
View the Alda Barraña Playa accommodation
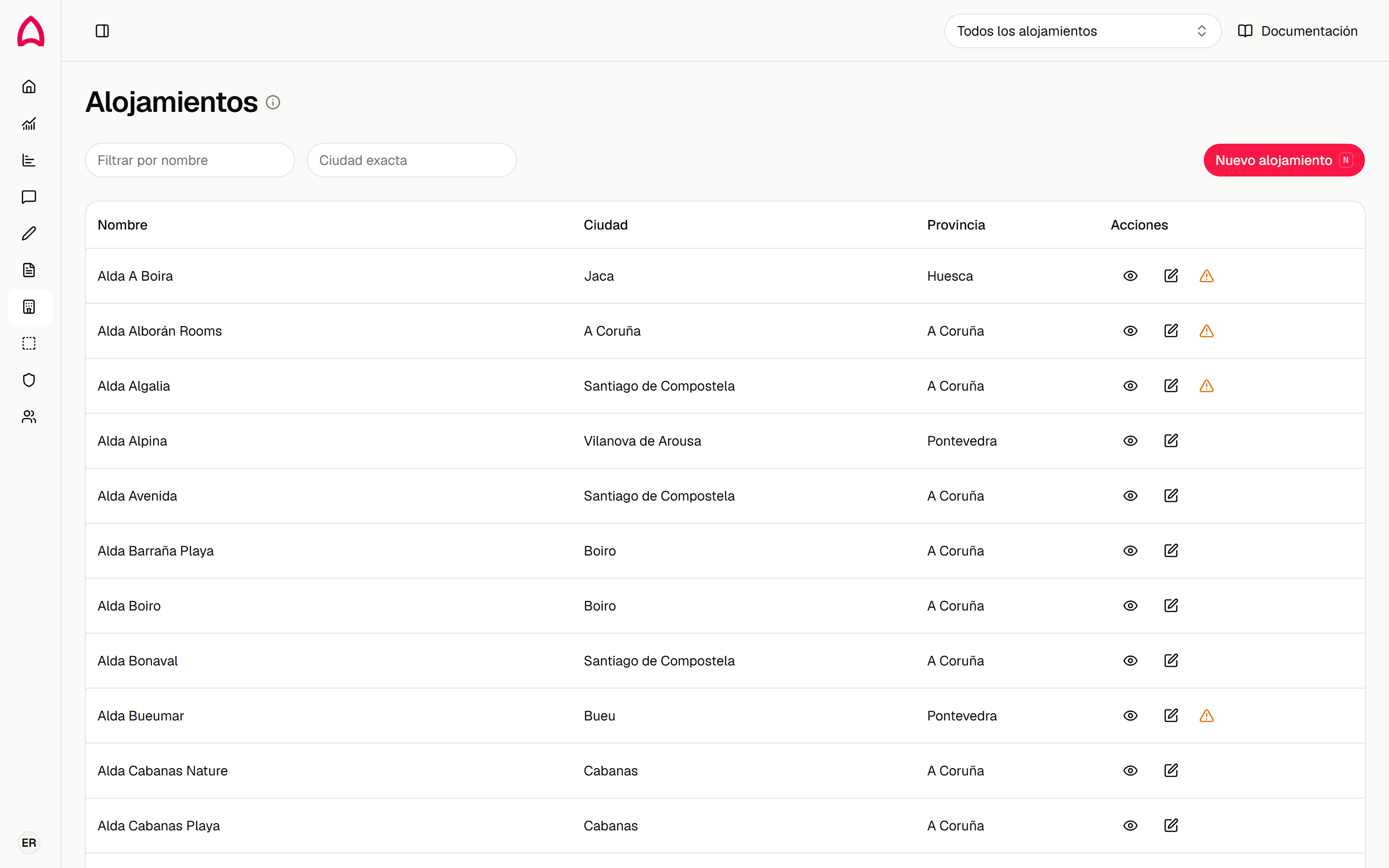[1130, 551]
